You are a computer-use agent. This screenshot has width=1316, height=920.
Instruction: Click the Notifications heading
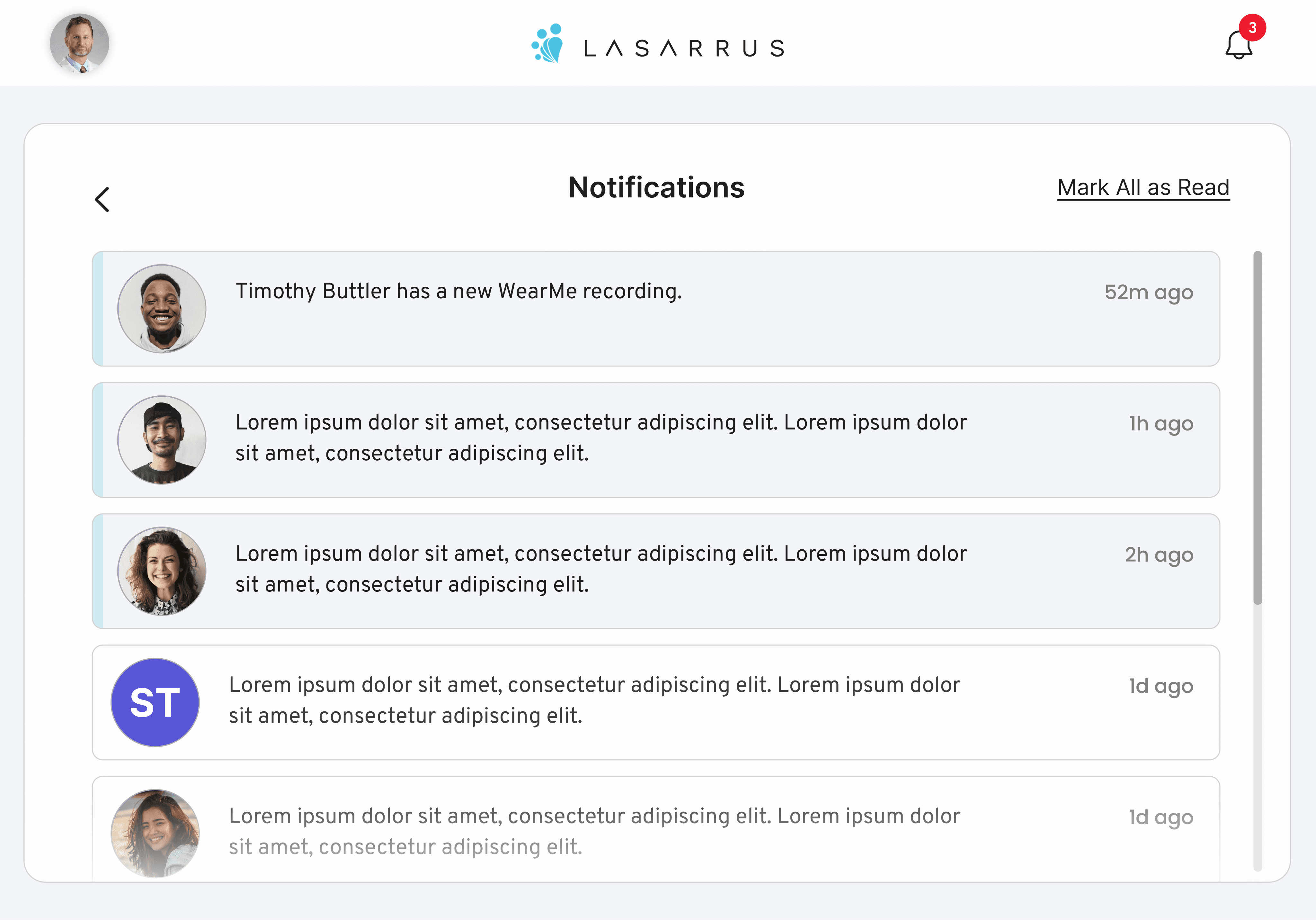click(656, 187)
